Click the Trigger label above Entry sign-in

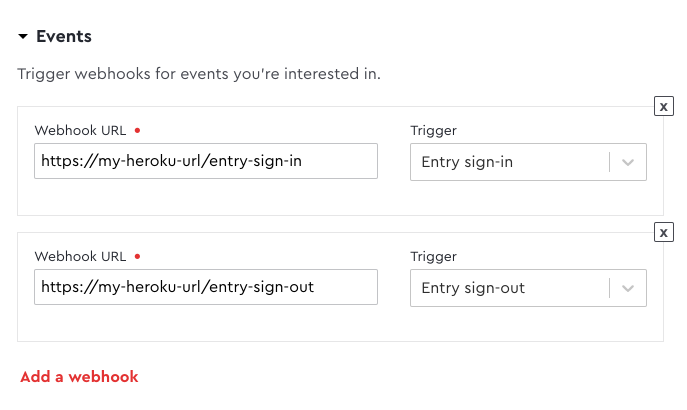tap(433, 131)
